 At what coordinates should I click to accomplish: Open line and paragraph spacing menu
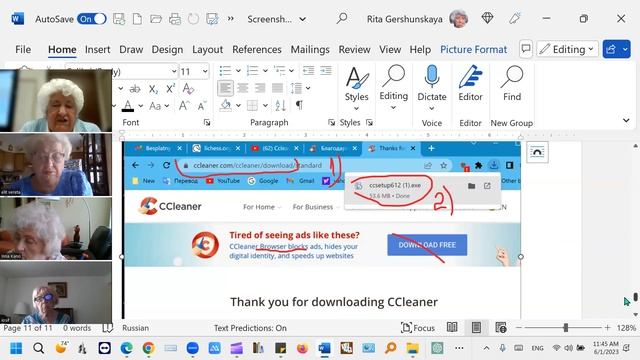pyautogui.click(x=296, y=88)
